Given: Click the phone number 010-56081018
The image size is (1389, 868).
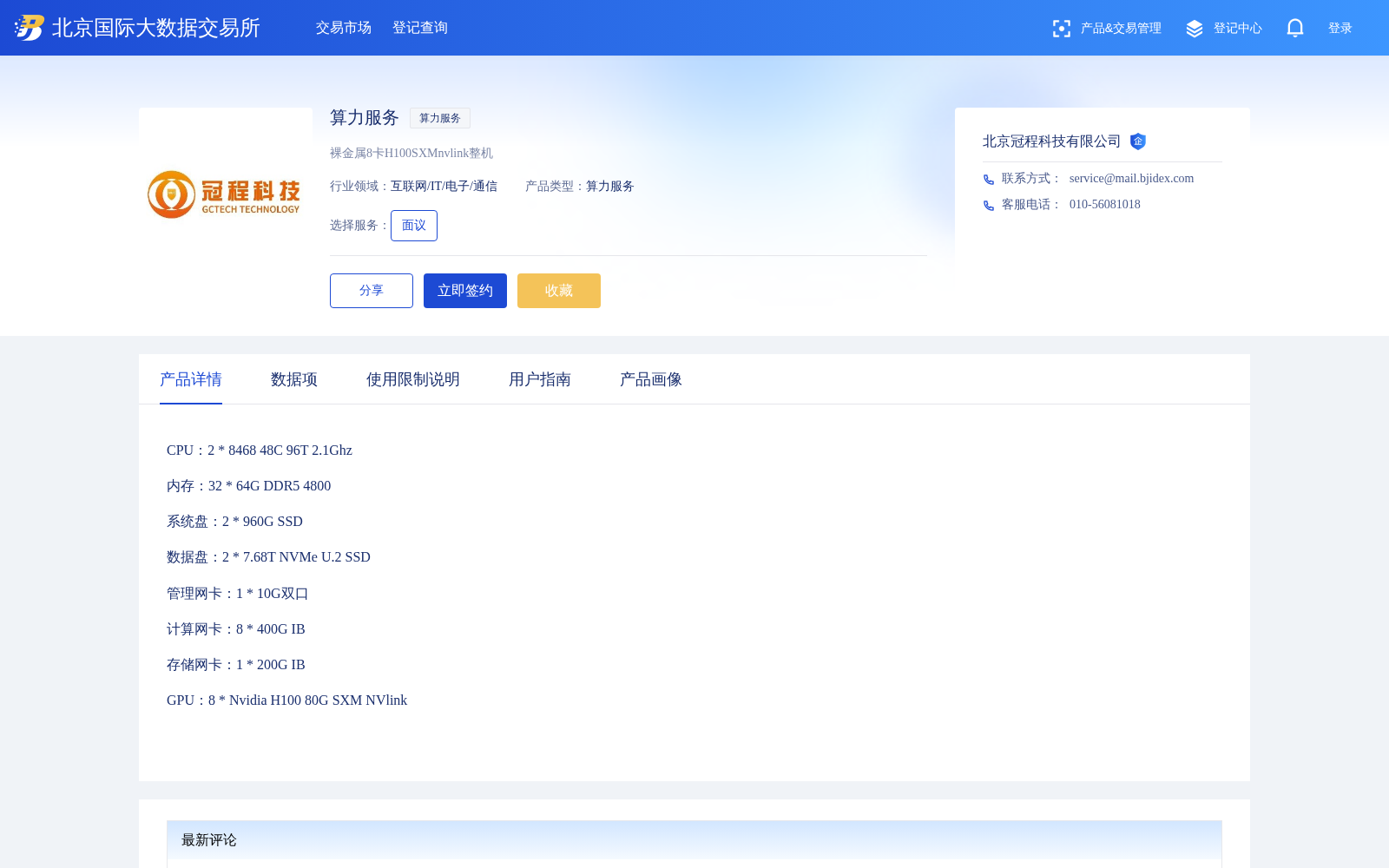Looking at the screenshot, I should point(1105,205).
